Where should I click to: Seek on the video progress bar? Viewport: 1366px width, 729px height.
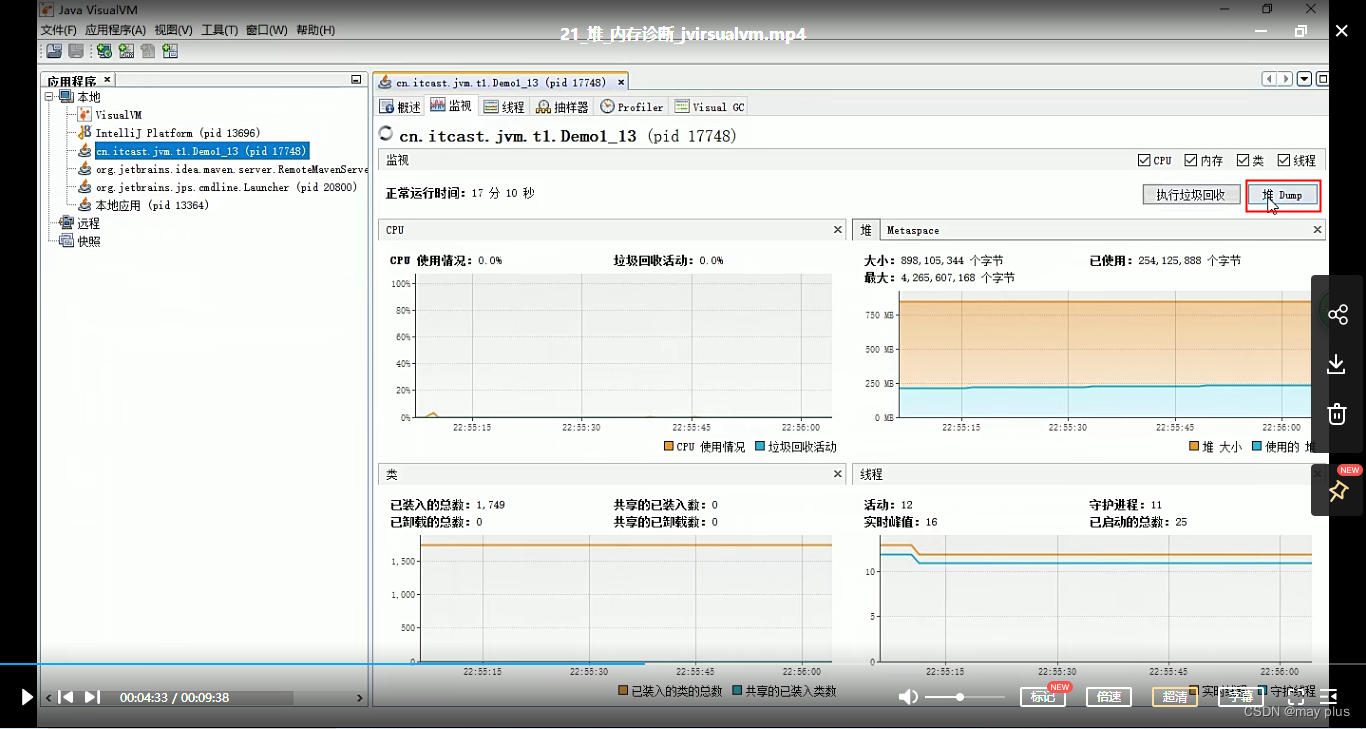point(683,663)
